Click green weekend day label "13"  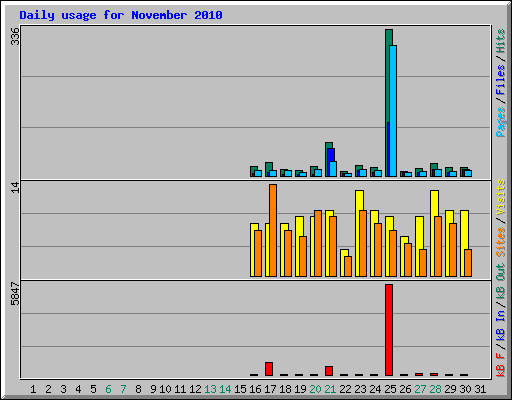[x=210, y=389]
